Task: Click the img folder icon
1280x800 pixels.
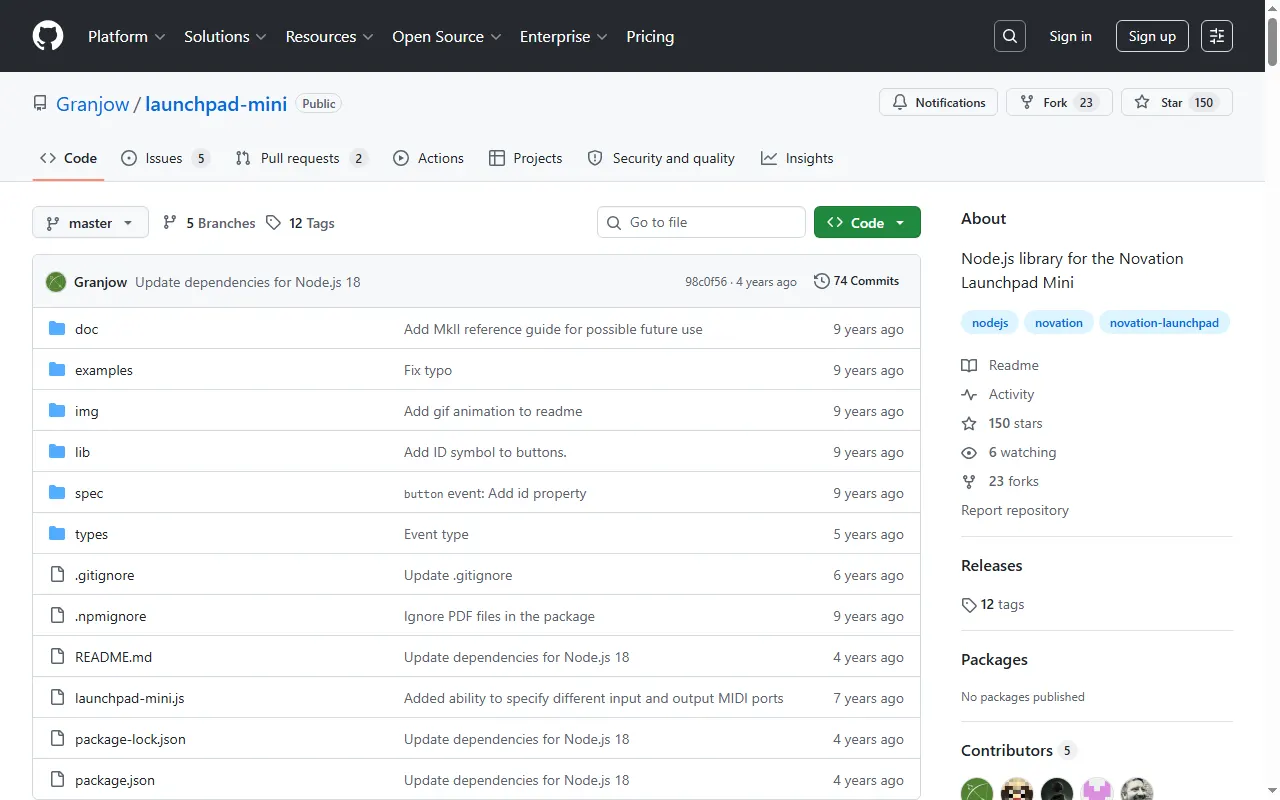Action: tap(57, 411)
